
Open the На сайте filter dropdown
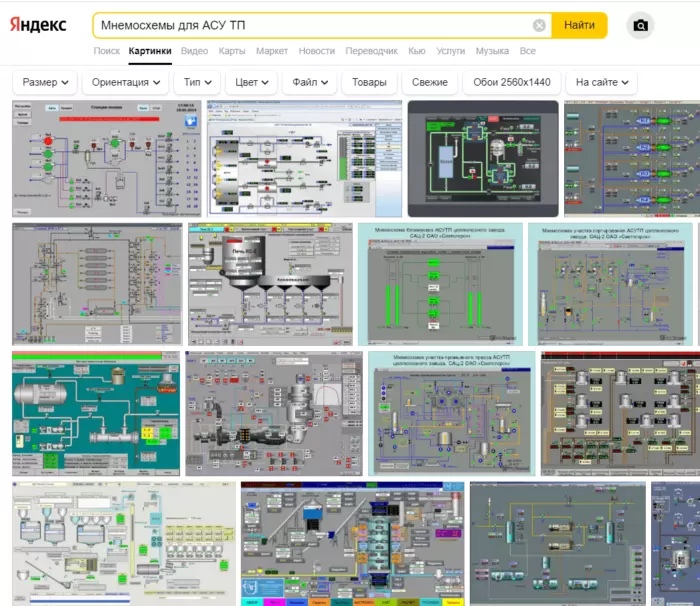point(601,82)
